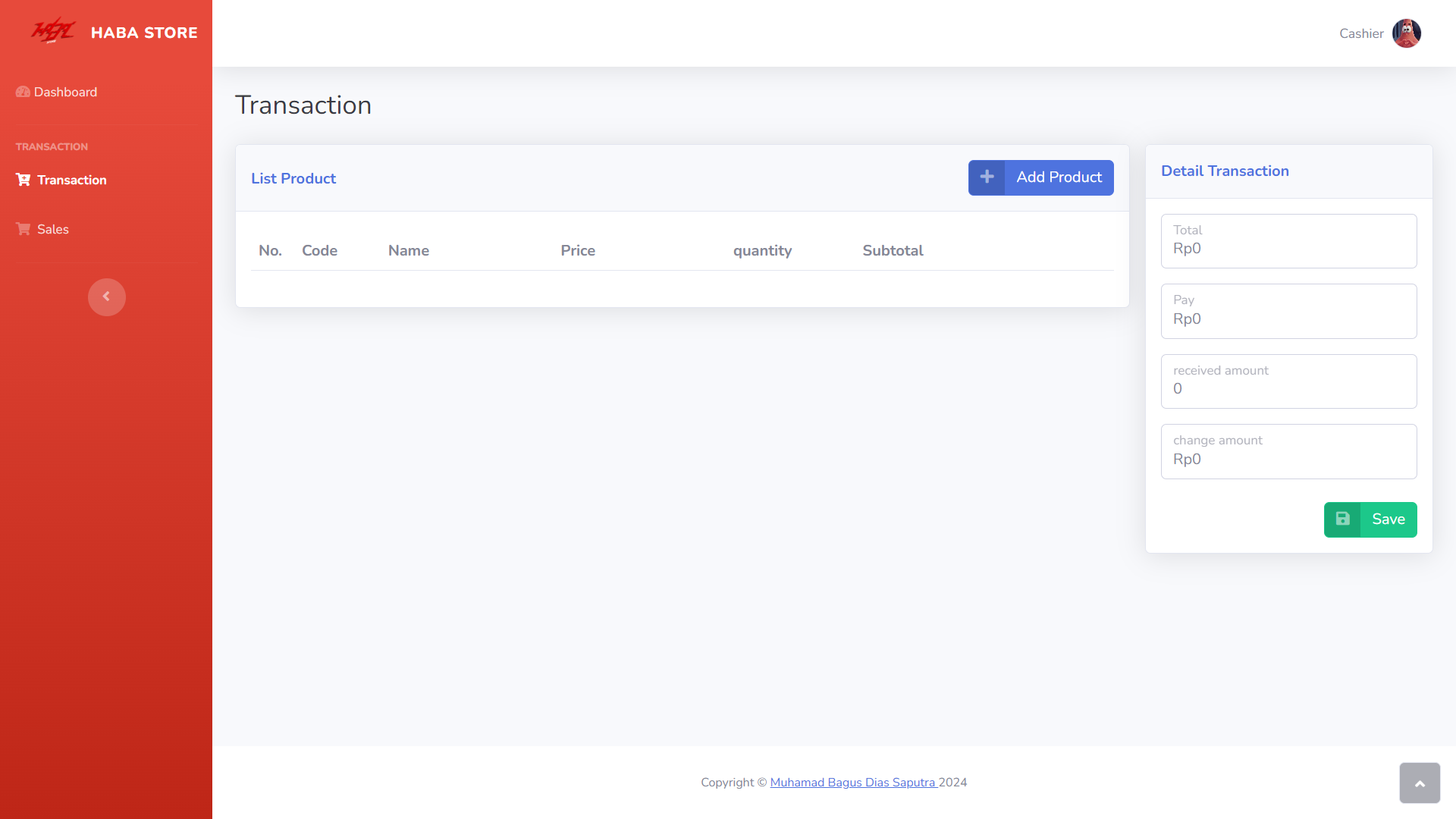Screen dimensions: 1456x819
Task: Click the Sales cart icon
Action: click(x=23, y=229)
